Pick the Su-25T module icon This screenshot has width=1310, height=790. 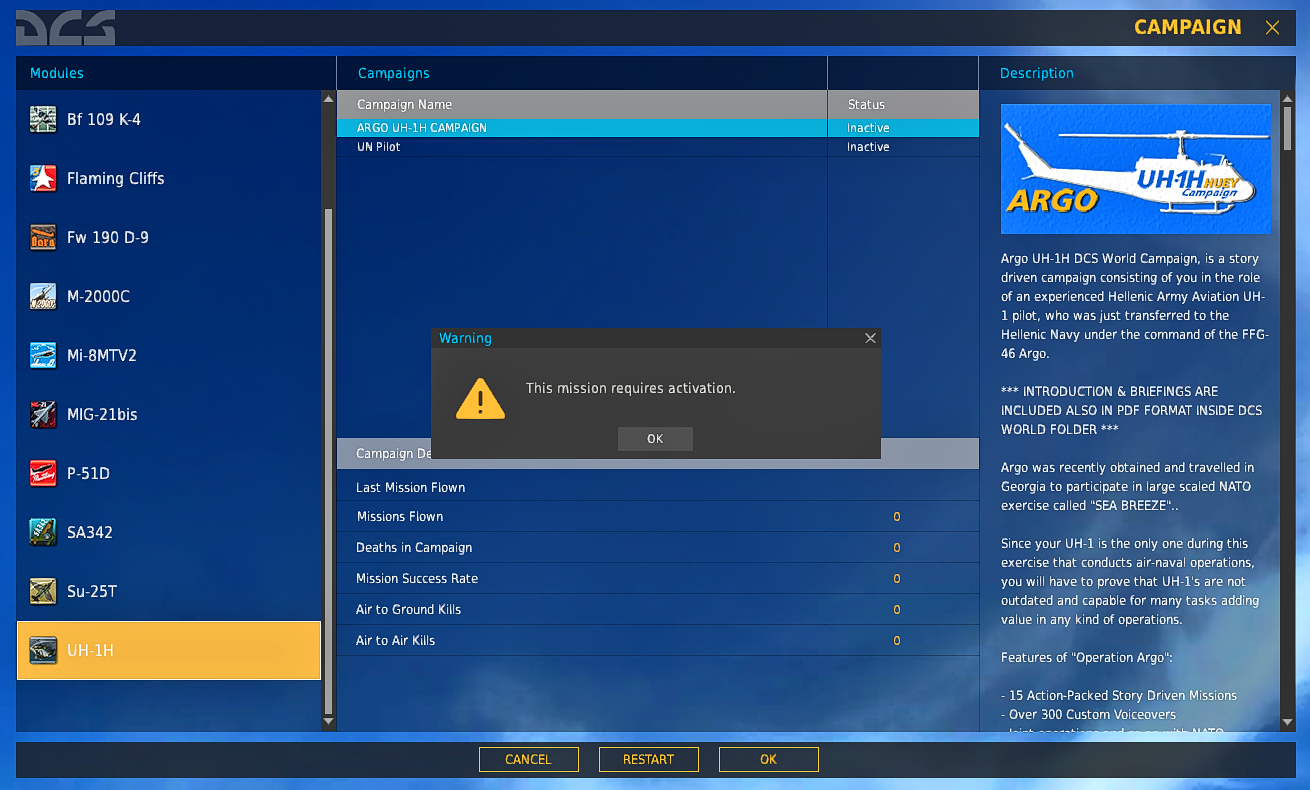[43, 591]
